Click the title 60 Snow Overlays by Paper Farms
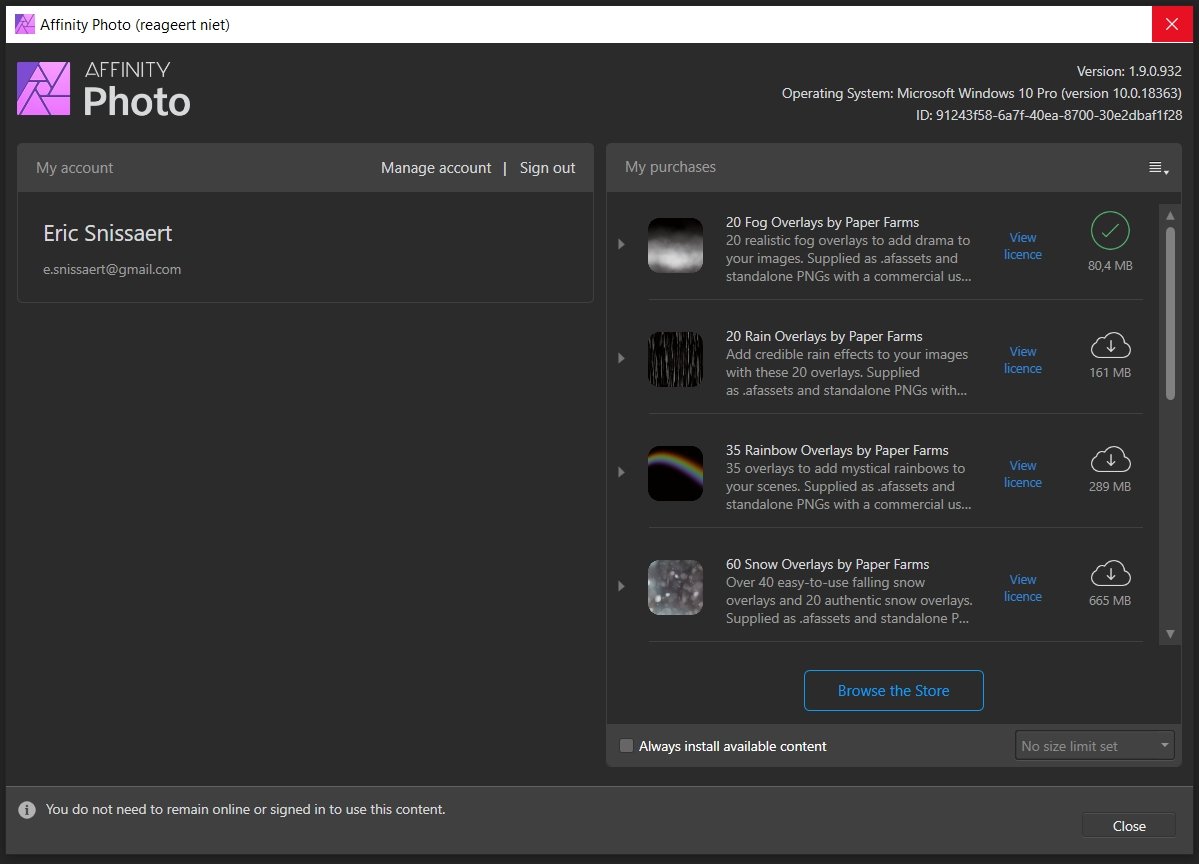This screenshot has height=864, width=1199. [827, 564]
